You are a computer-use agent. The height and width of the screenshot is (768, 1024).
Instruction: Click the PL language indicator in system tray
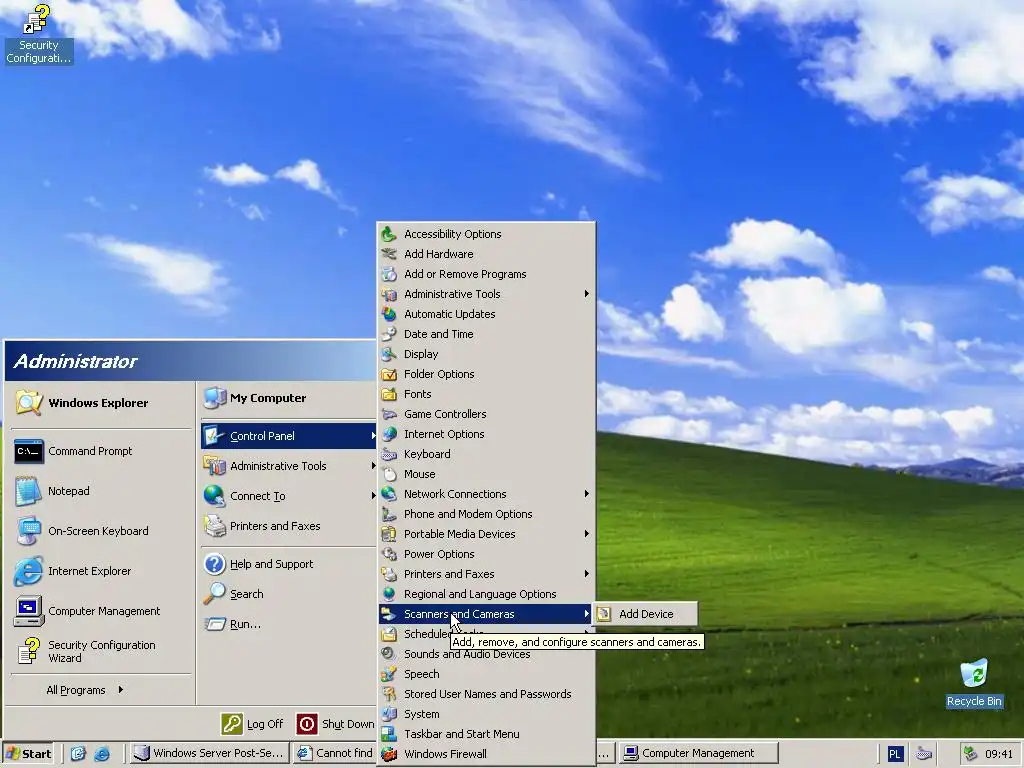894,754
